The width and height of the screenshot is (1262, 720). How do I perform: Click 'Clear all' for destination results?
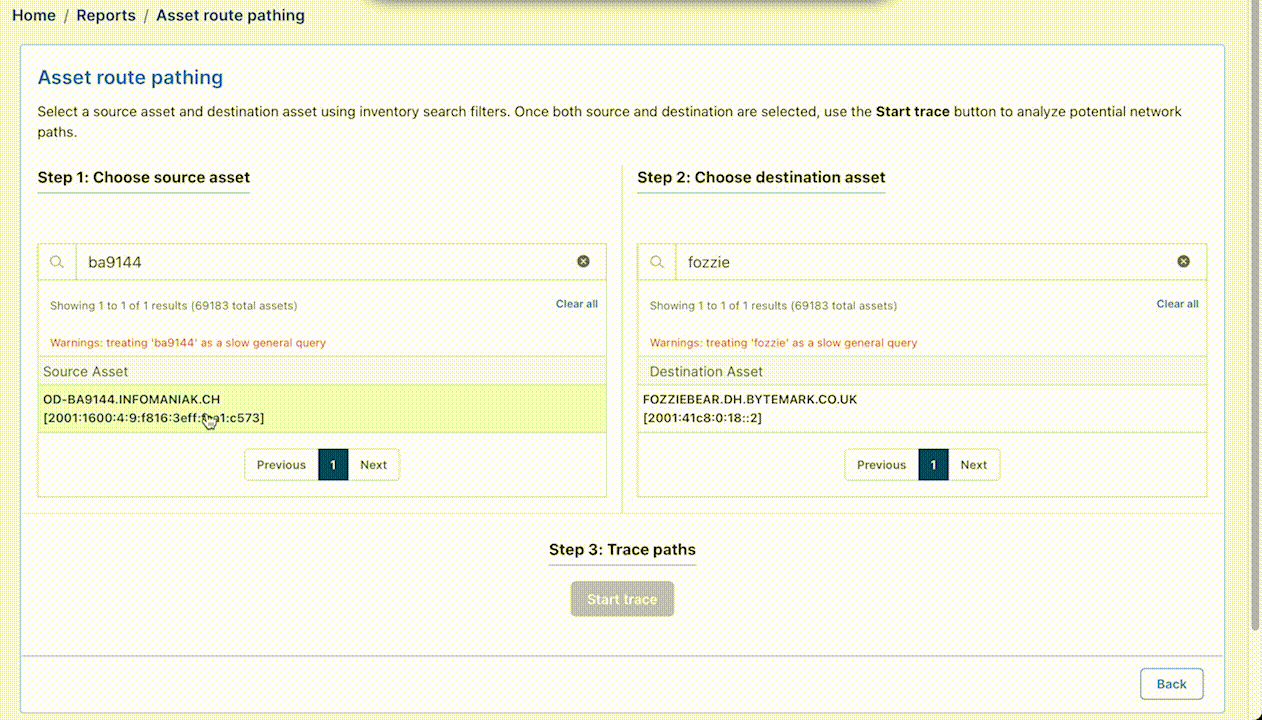[x=1177, y=304]
